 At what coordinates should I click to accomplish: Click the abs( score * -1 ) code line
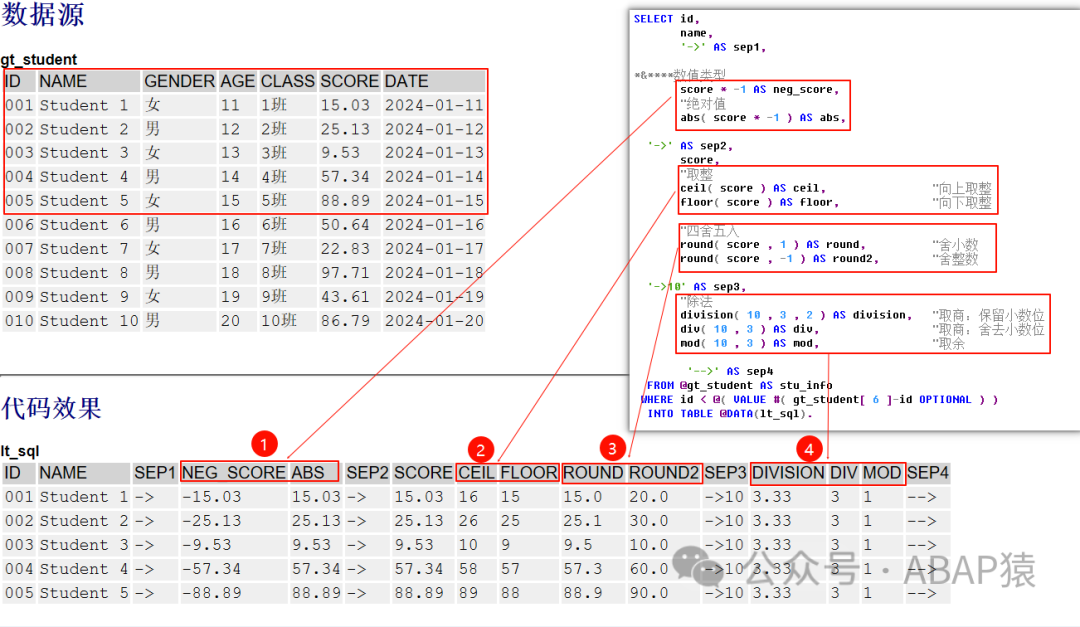tap(762, 118)
